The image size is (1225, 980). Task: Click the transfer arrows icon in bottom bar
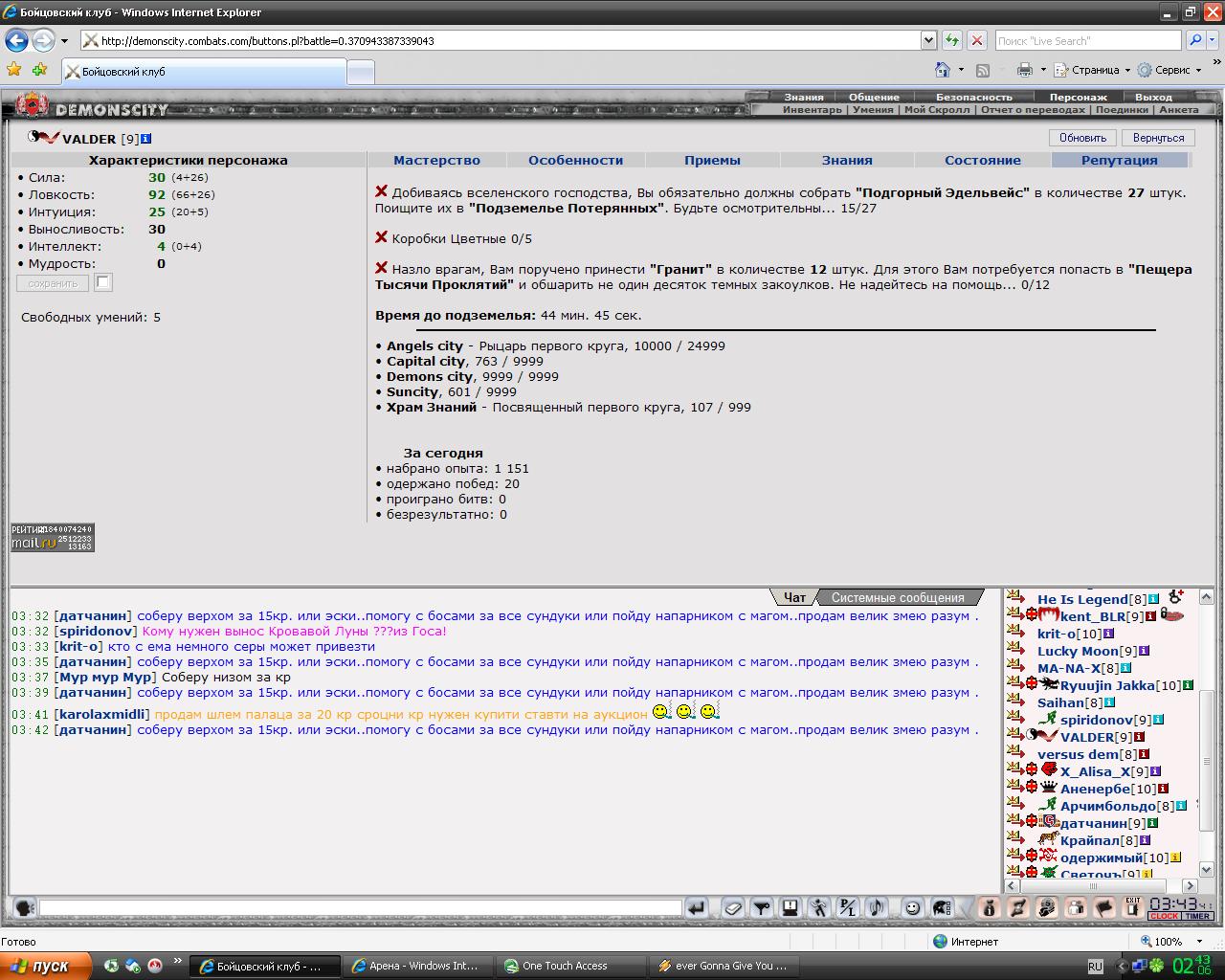[x=1018, y=908]
